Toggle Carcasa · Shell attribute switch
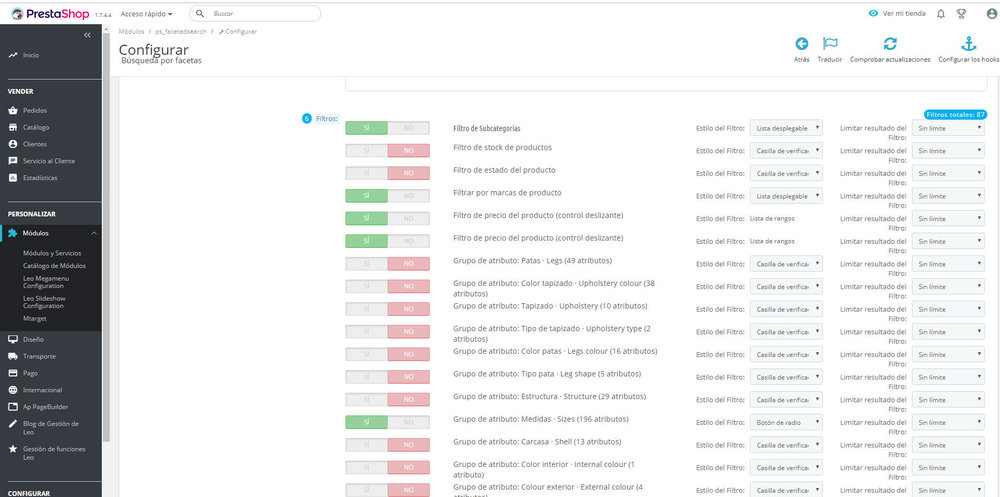This screenshot has width=1000, height=497. [388, 445]
